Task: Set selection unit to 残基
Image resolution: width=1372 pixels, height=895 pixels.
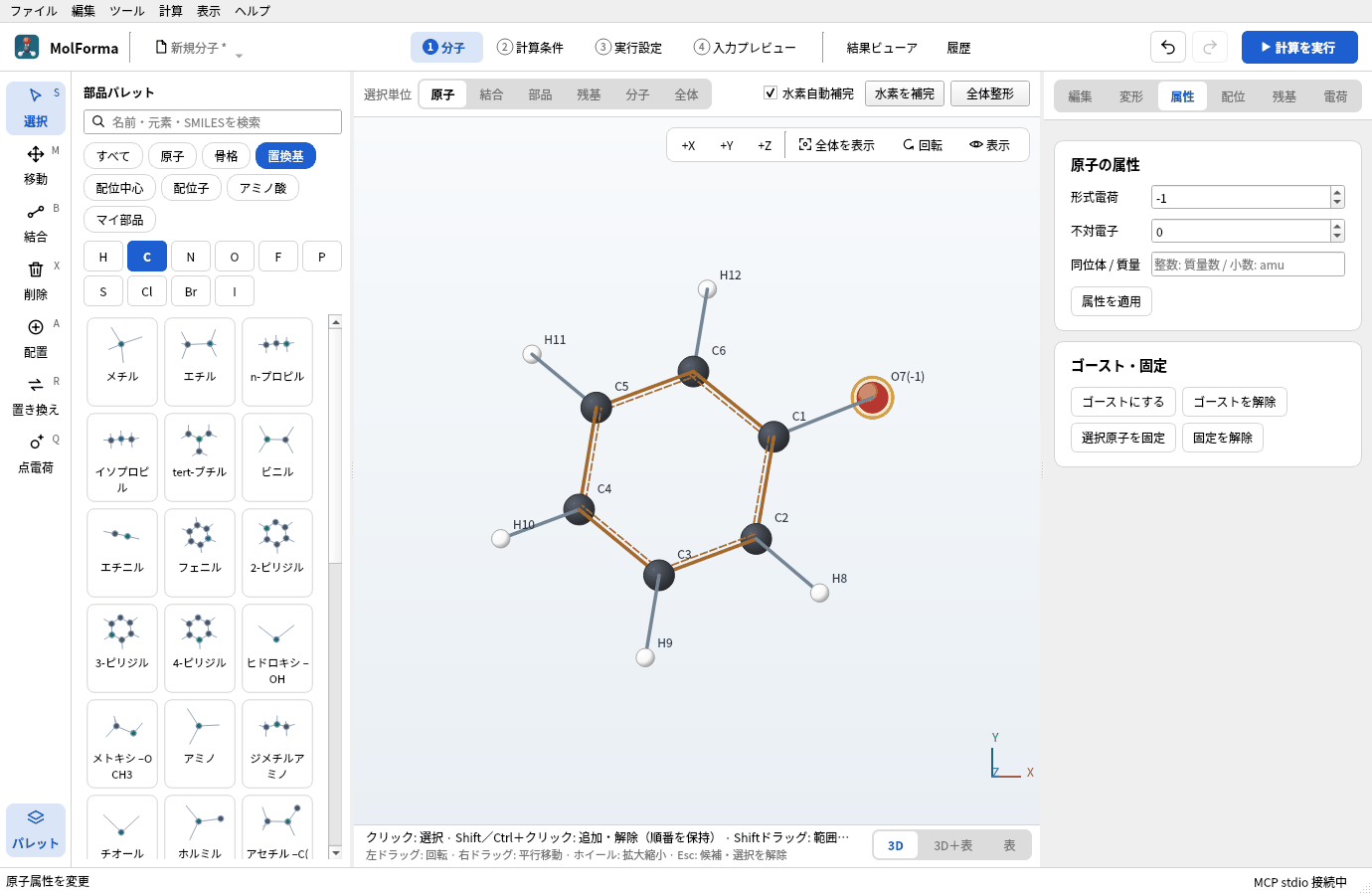Action: pyautogui.click(x=589, y=94)
